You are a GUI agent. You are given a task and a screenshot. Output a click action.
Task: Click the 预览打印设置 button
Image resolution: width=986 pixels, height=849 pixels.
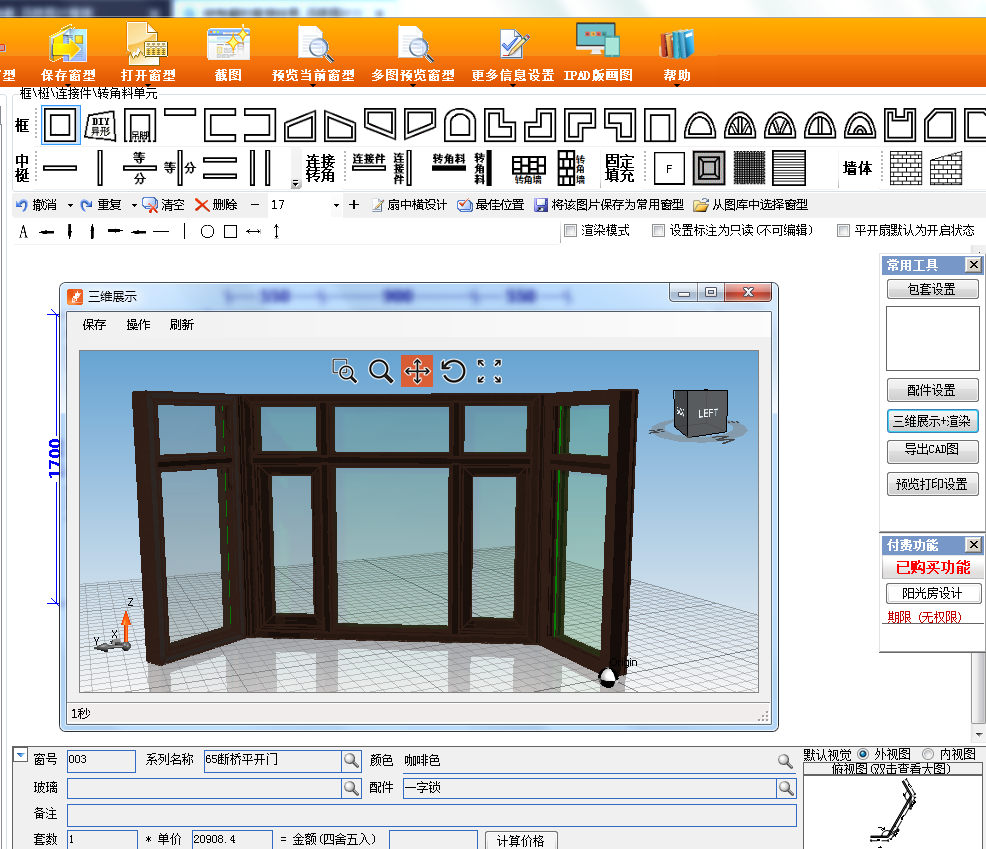pos(932,484)
